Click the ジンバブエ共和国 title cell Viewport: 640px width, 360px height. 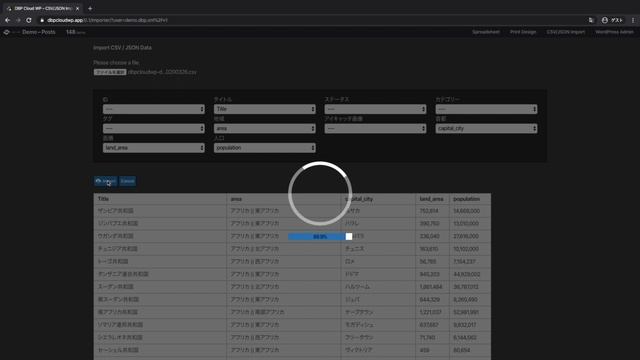160,224
